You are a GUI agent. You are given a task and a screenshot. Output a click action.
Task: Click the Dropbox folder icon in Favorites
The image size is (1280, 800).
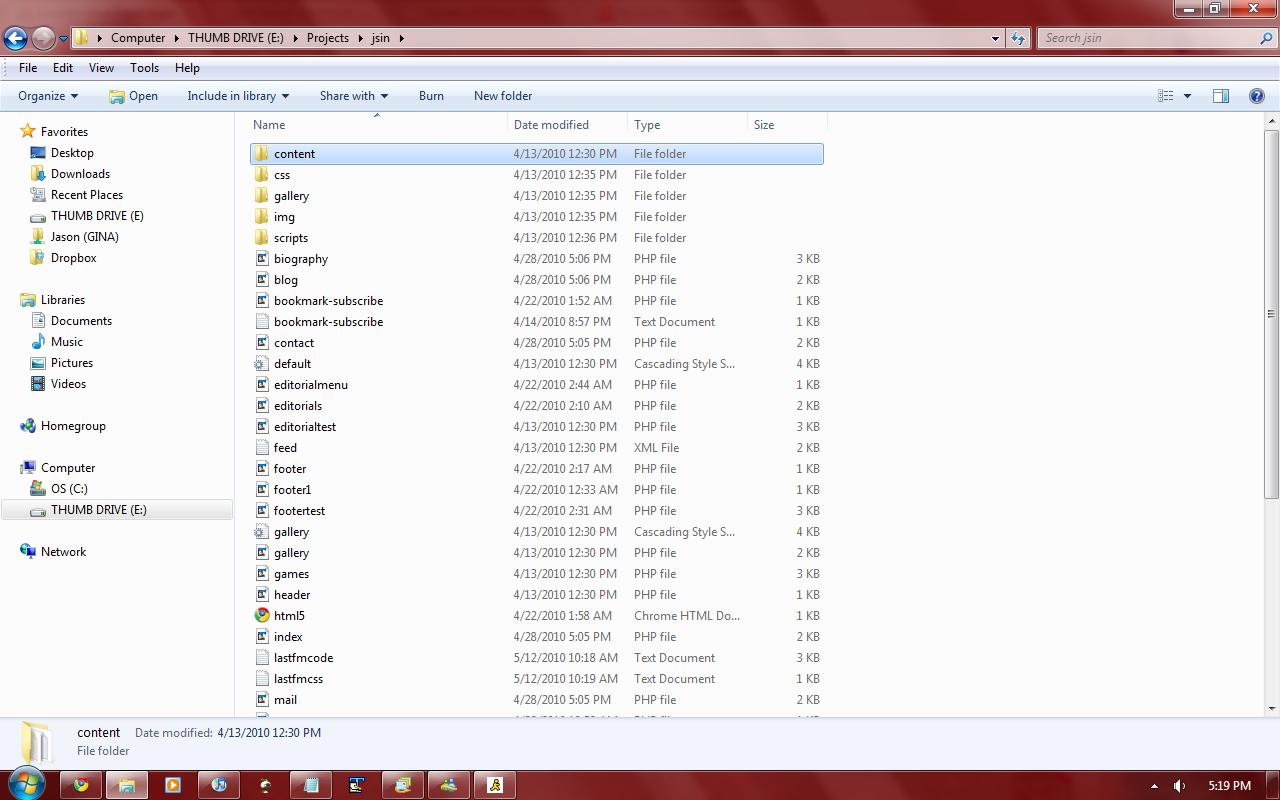tap(38, 258)
